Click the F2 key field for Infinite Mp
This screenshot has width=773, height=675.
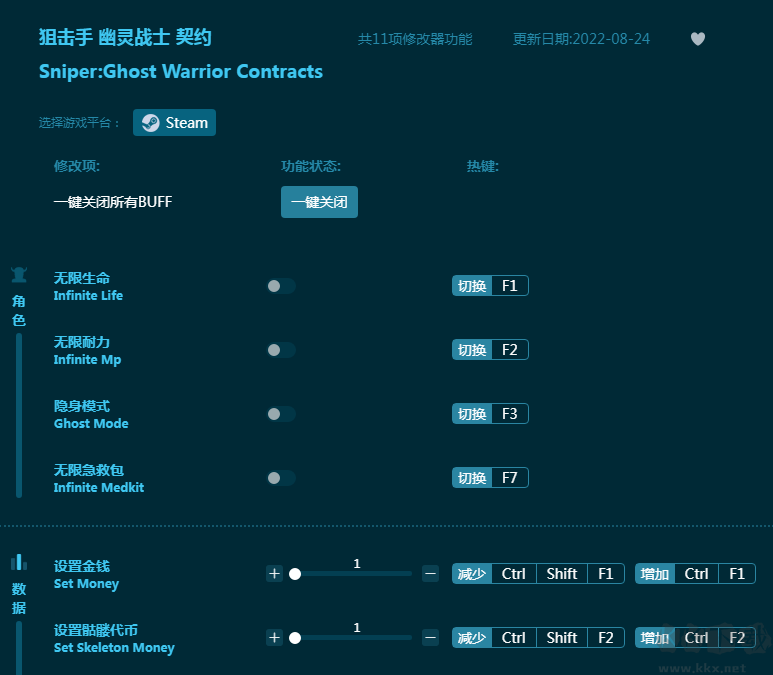pos(510,350)
